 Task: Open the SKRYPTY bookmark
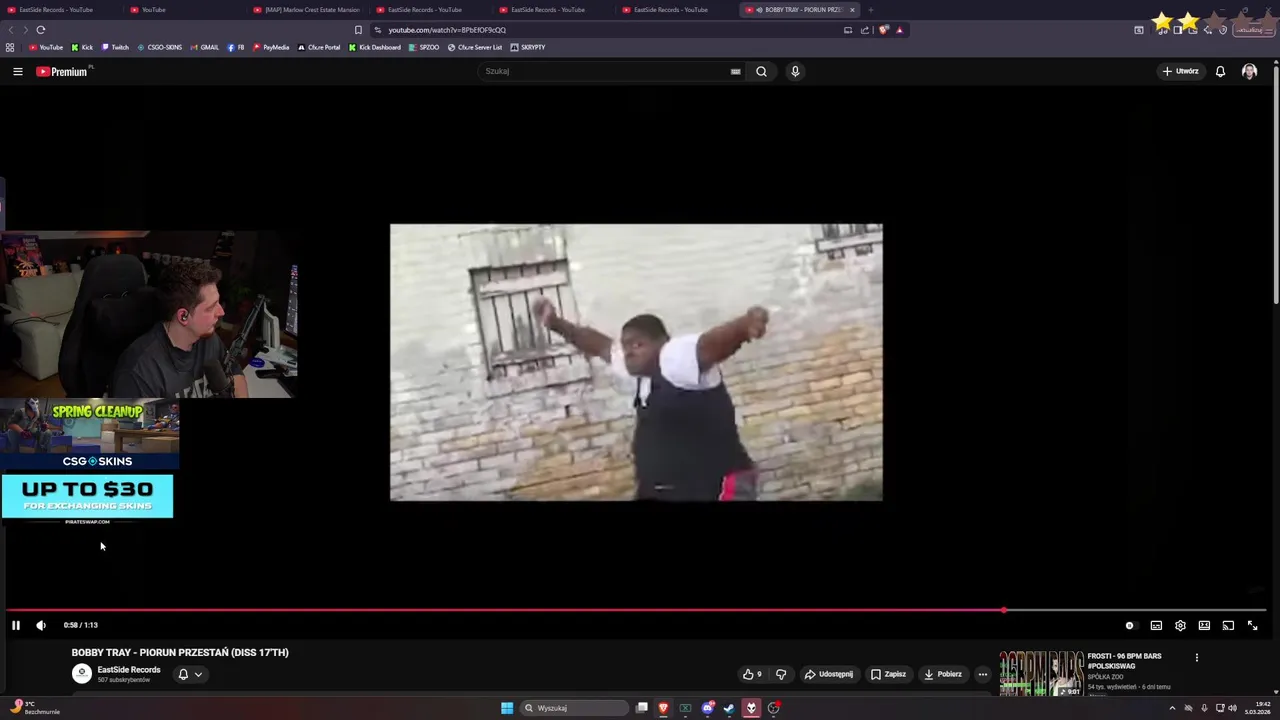coord(528,47)
